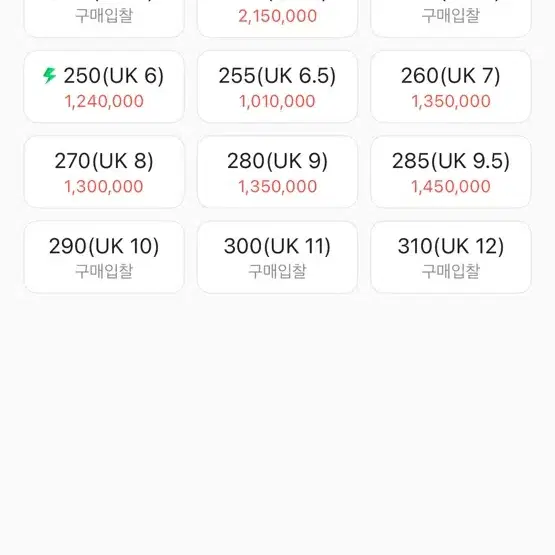The image size is (555, 555).
Task: Click the 1,010,000 price text
Action: pos(277,101)
